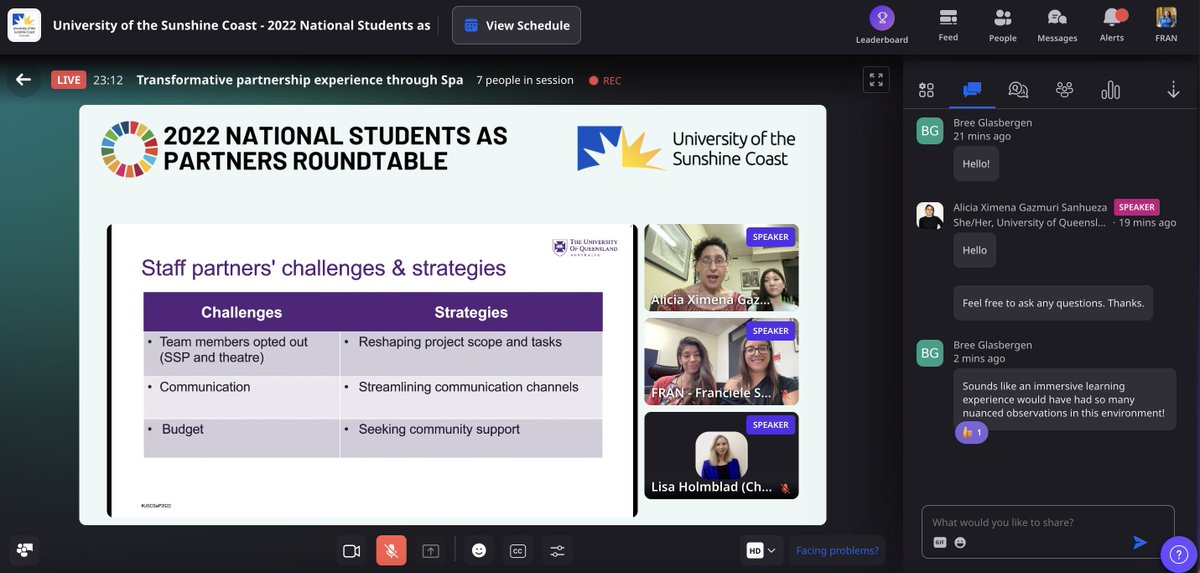Open the Leaderboard panel

pyautogui.click(x=881, y=25)
